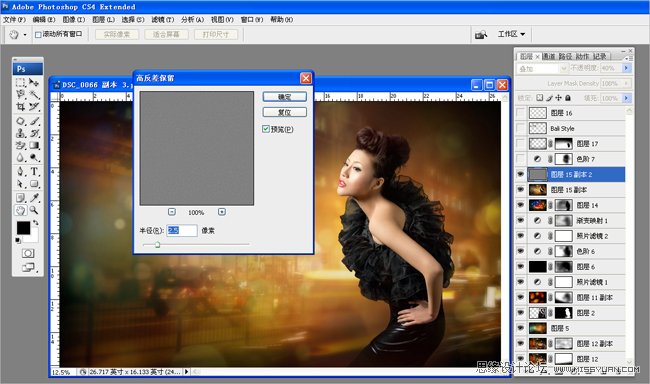The image size is (650, 384).
Task: Reset default foreground and background colors
Action: (18, 240)
